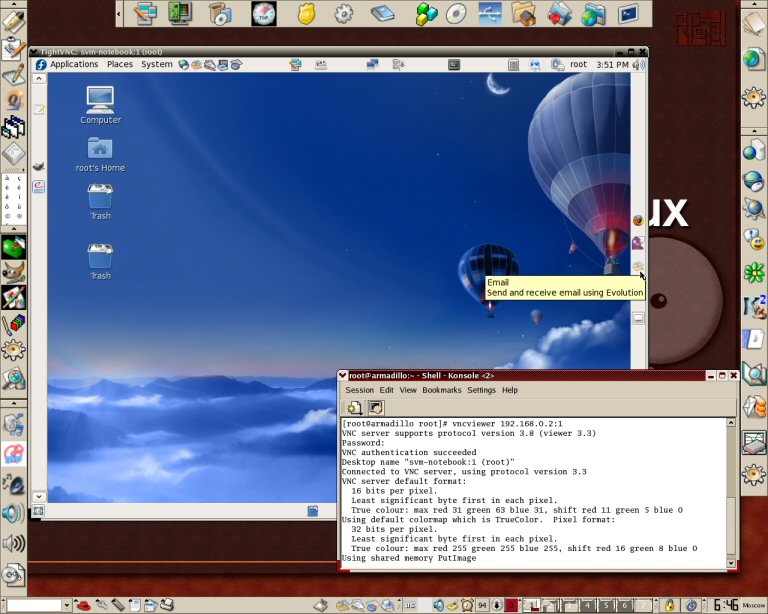Open Konsole Edit menu
768x614 pixels.
(x=386, y=390)
